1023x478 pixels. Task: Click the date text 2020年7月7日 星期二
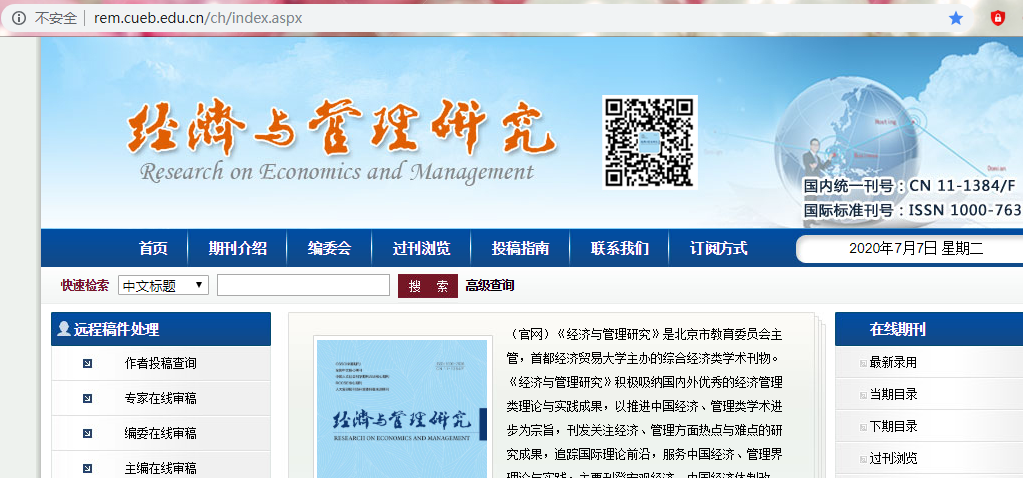click(915, 248)
